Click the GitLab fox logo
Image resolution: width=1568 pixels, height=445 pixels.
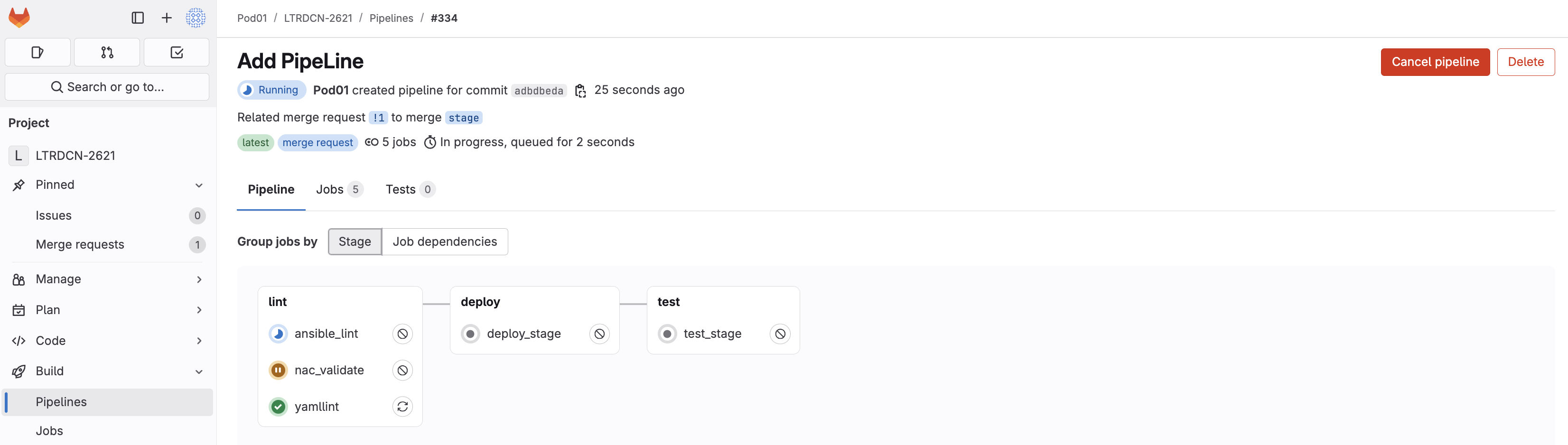(19, 18)
